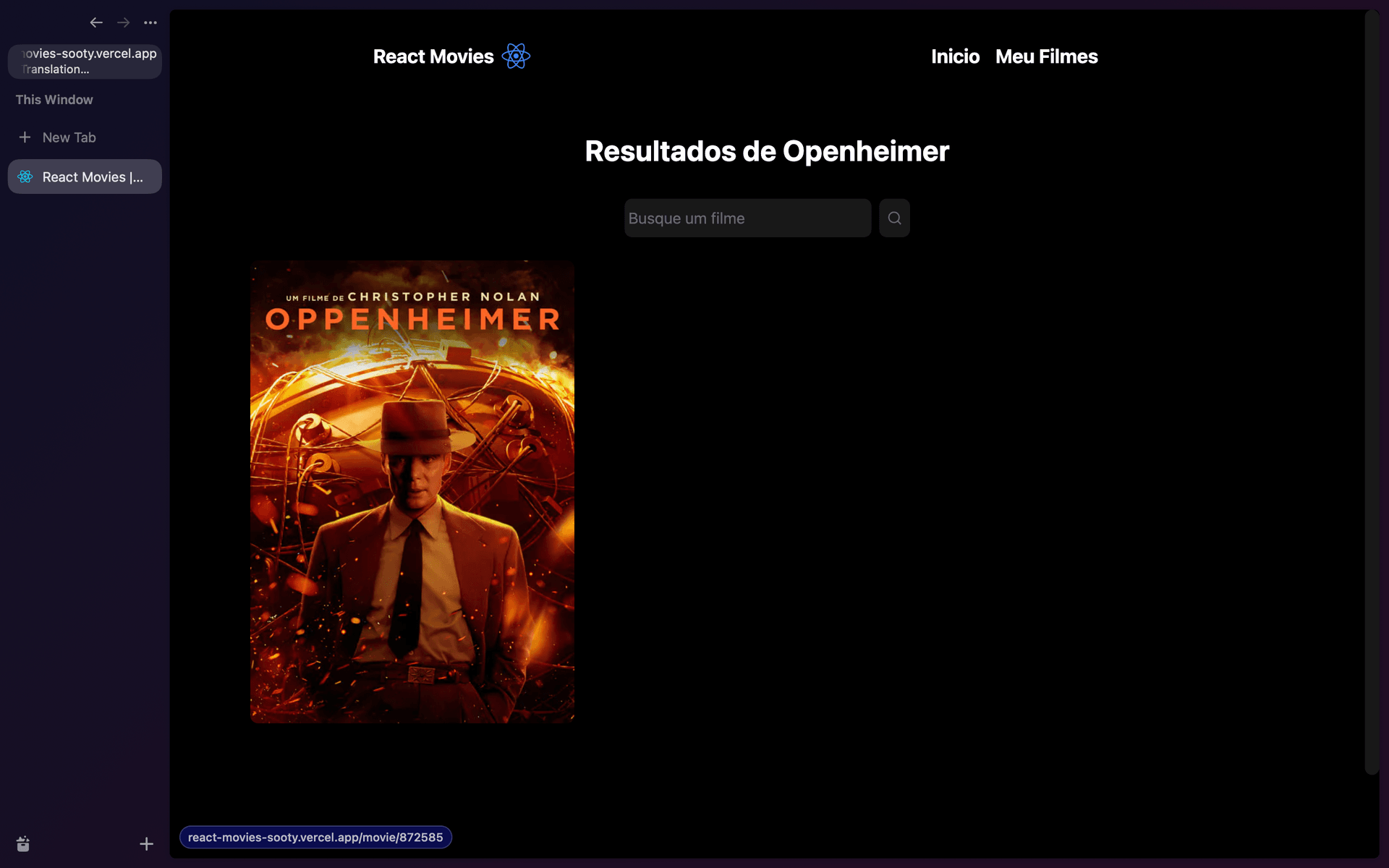Open a New Tab from sidebar

pyautogui.click(x=85, y=137)
